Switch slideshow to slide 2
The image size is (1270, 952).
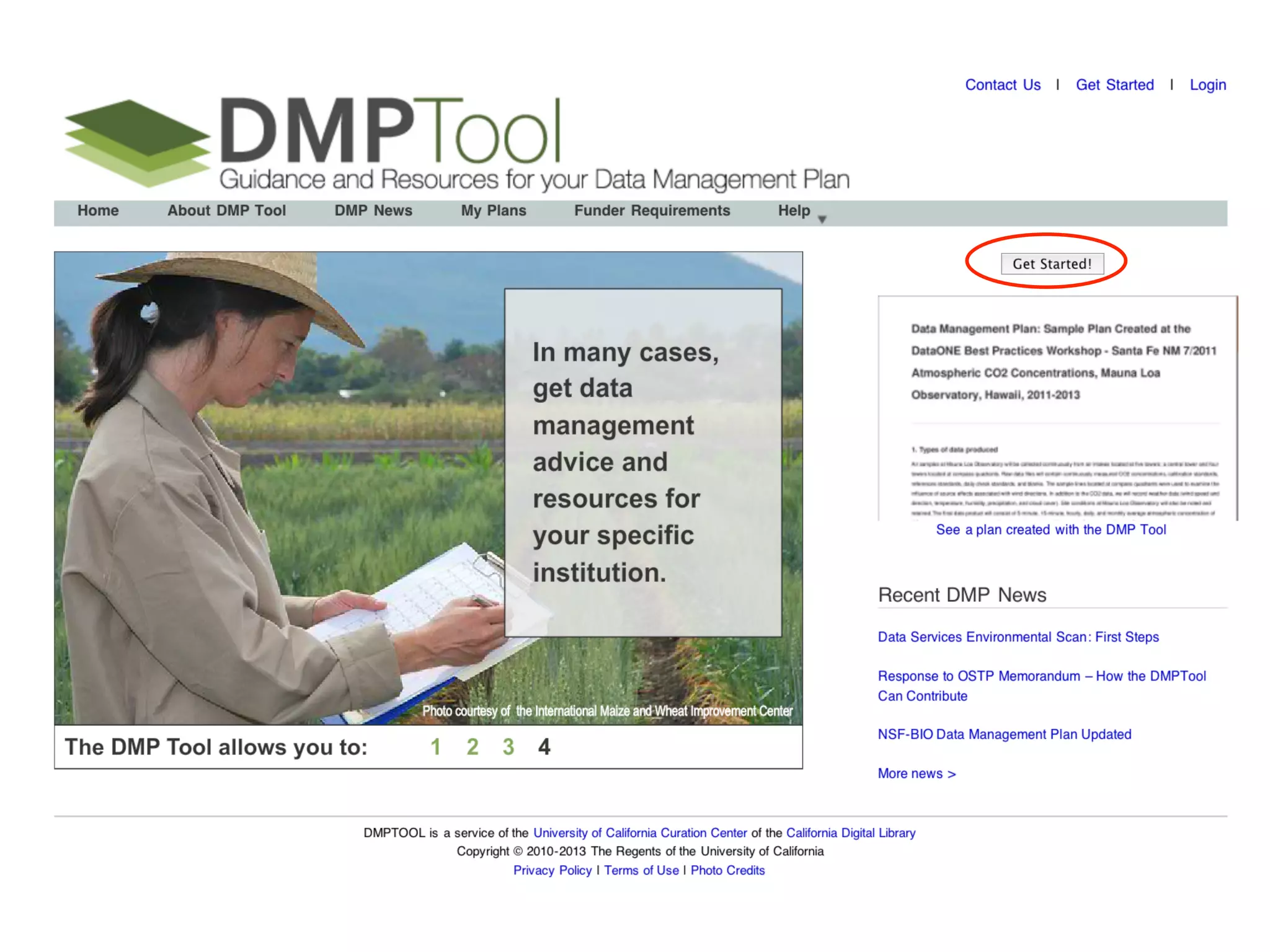473,747
